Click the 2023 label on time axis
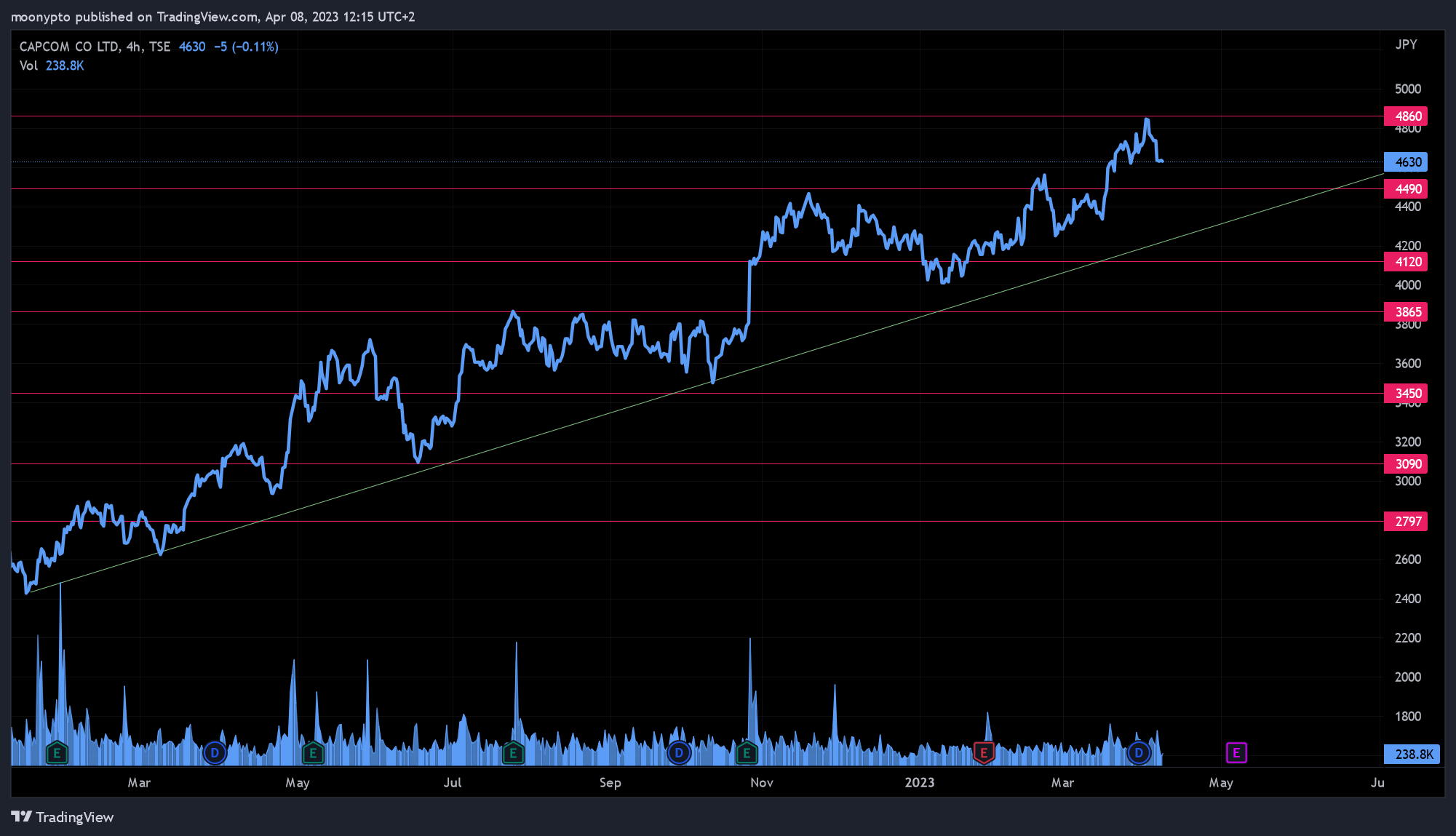 coord(919,783)
